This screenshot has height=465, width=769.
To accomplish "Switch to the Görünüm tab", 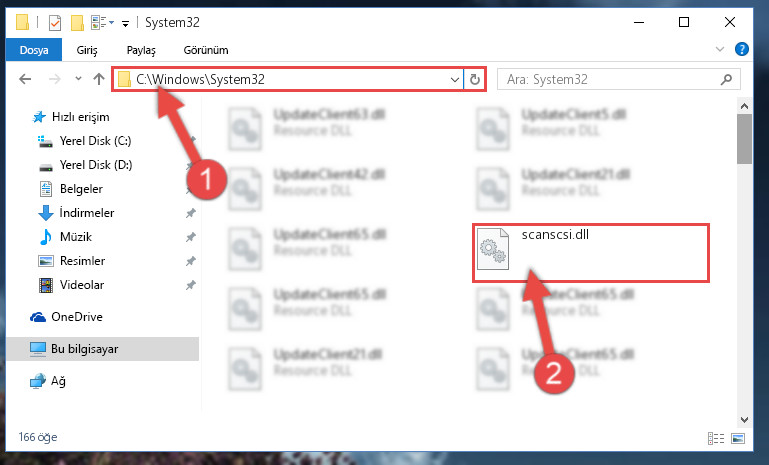I will click(x=205, y=50).
